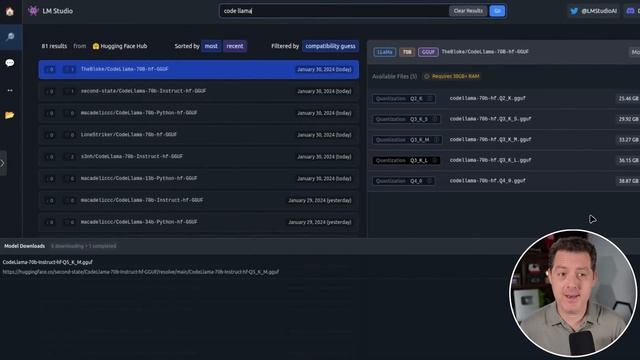The width and height of the screenshot is (640, 360).
Task: Select TheBloke/CodeLlama-70B-hf-GGUF result row
Action: [x=199, y=69]
